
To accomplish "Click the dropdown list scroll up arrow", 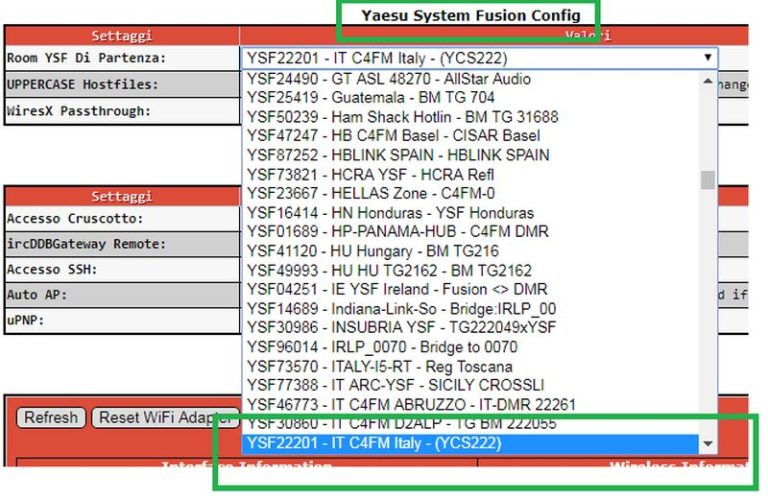I will (x=708, y=81).
